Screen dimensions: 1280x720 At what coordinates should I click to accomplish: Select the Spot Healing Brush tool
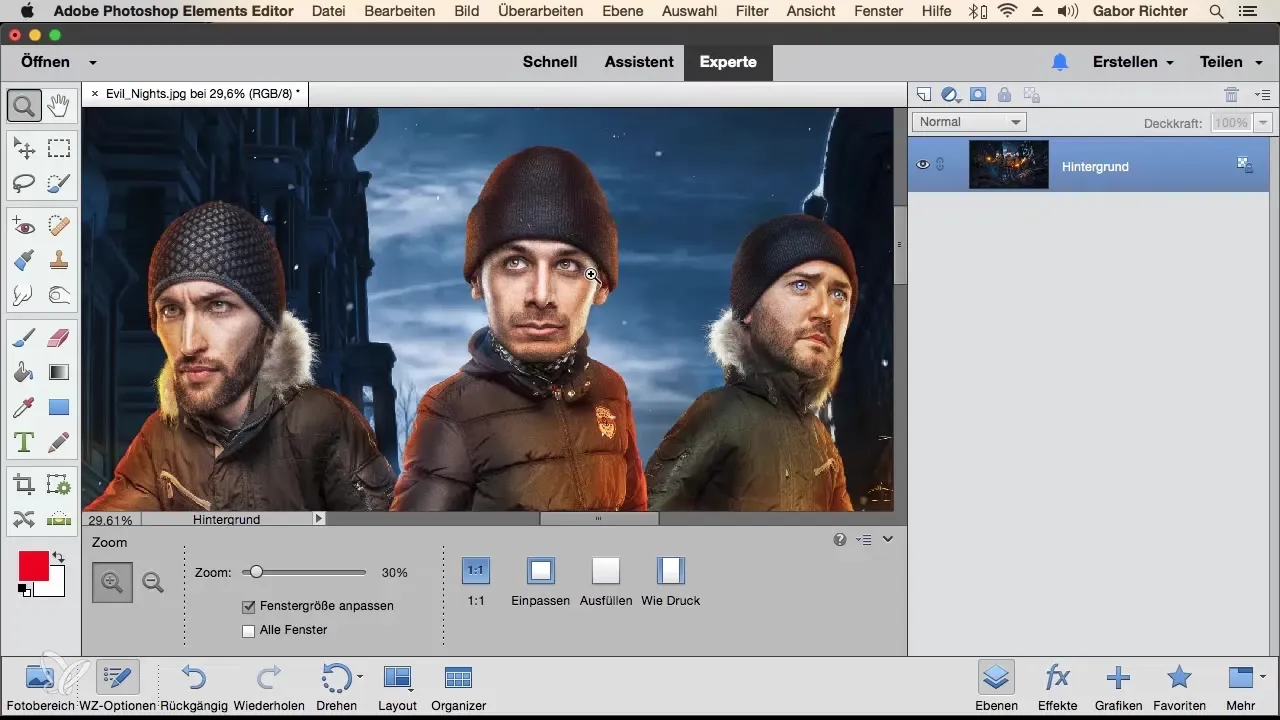tap(59, 227)
